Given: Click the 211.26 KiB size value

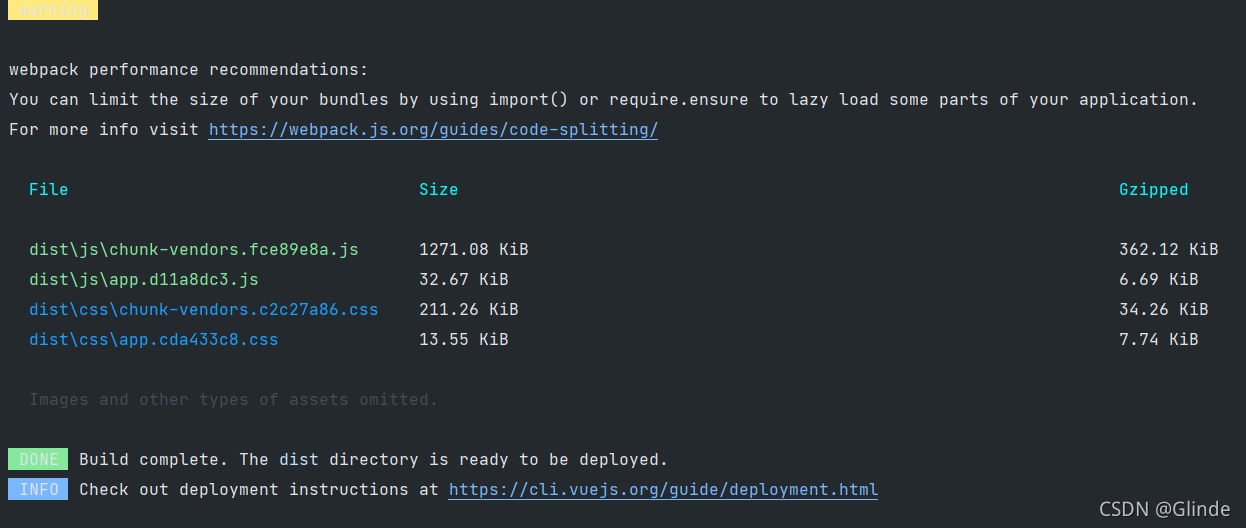Looking at the screenshot, I should (469, 310).
